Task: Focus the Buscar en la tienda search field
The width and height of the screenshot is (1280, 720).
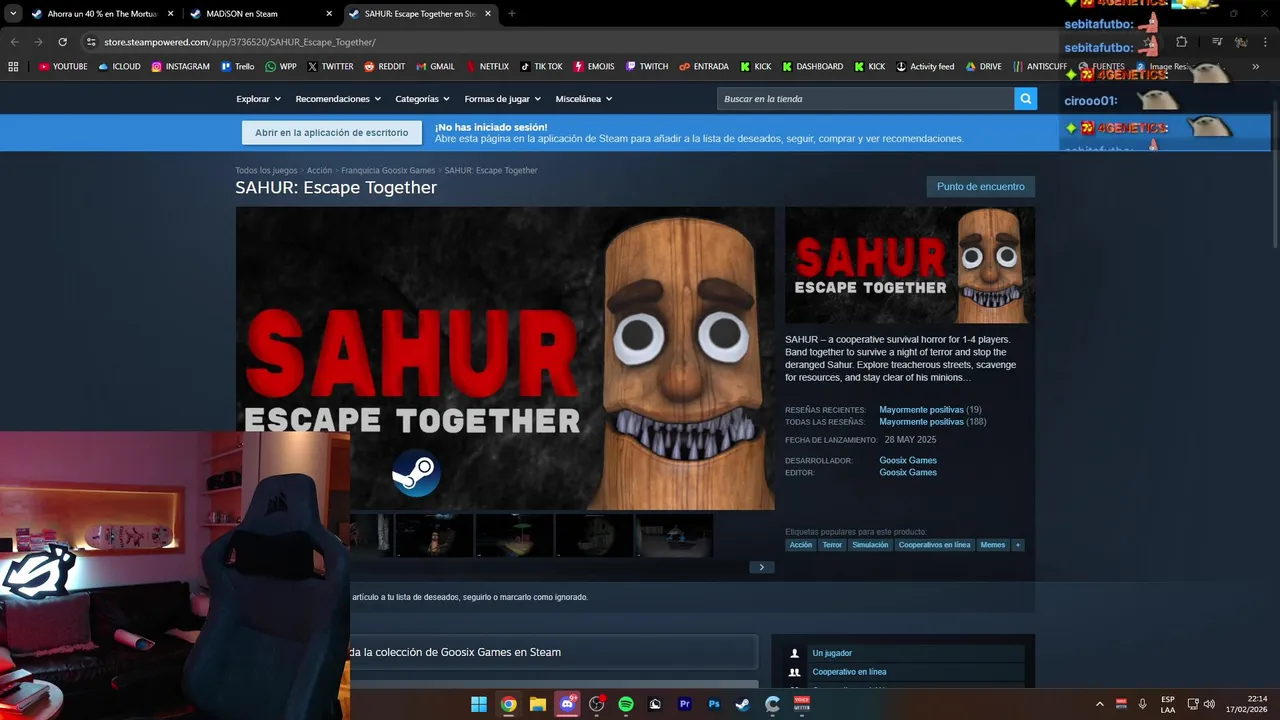Action: [x=865, y=99]
